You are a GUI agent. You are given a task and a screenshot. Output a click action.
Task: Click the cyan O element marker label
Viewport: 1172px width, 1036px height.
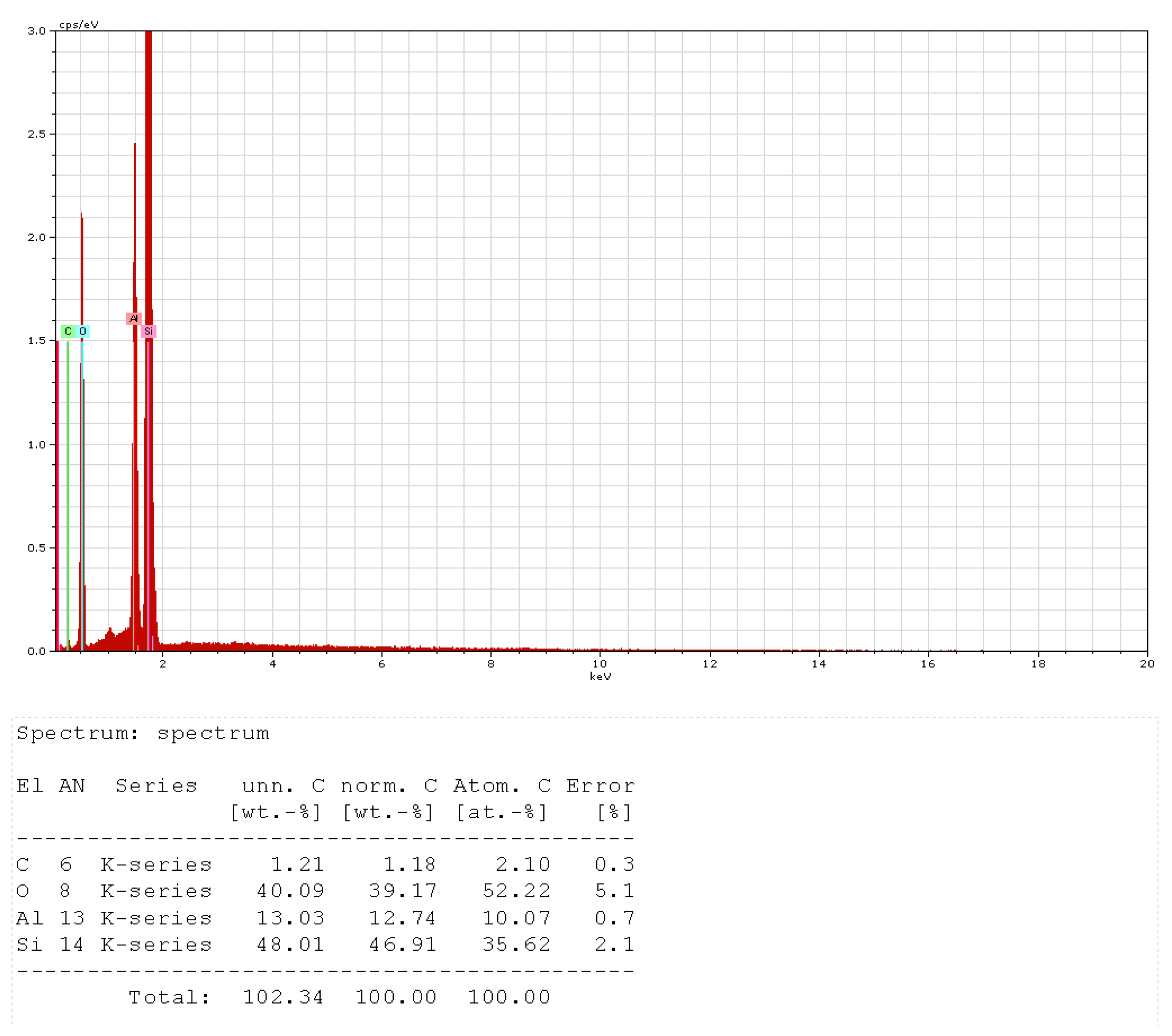coord(83,332)
